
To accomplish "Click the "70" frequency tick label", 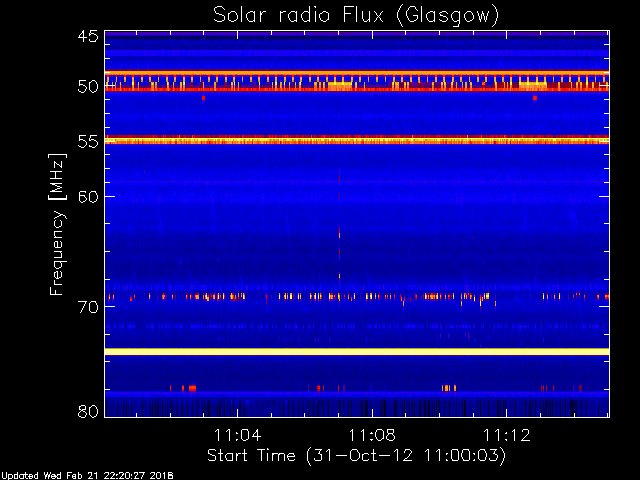I will coord(88,307).
